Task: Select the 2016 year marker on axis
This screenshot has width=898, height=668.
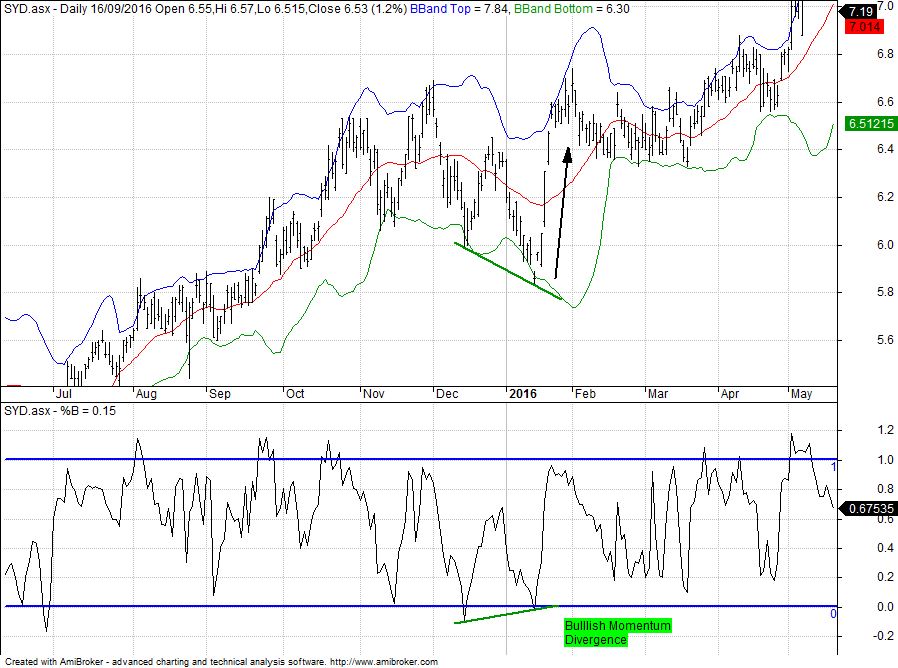Action: coord(523,394)
